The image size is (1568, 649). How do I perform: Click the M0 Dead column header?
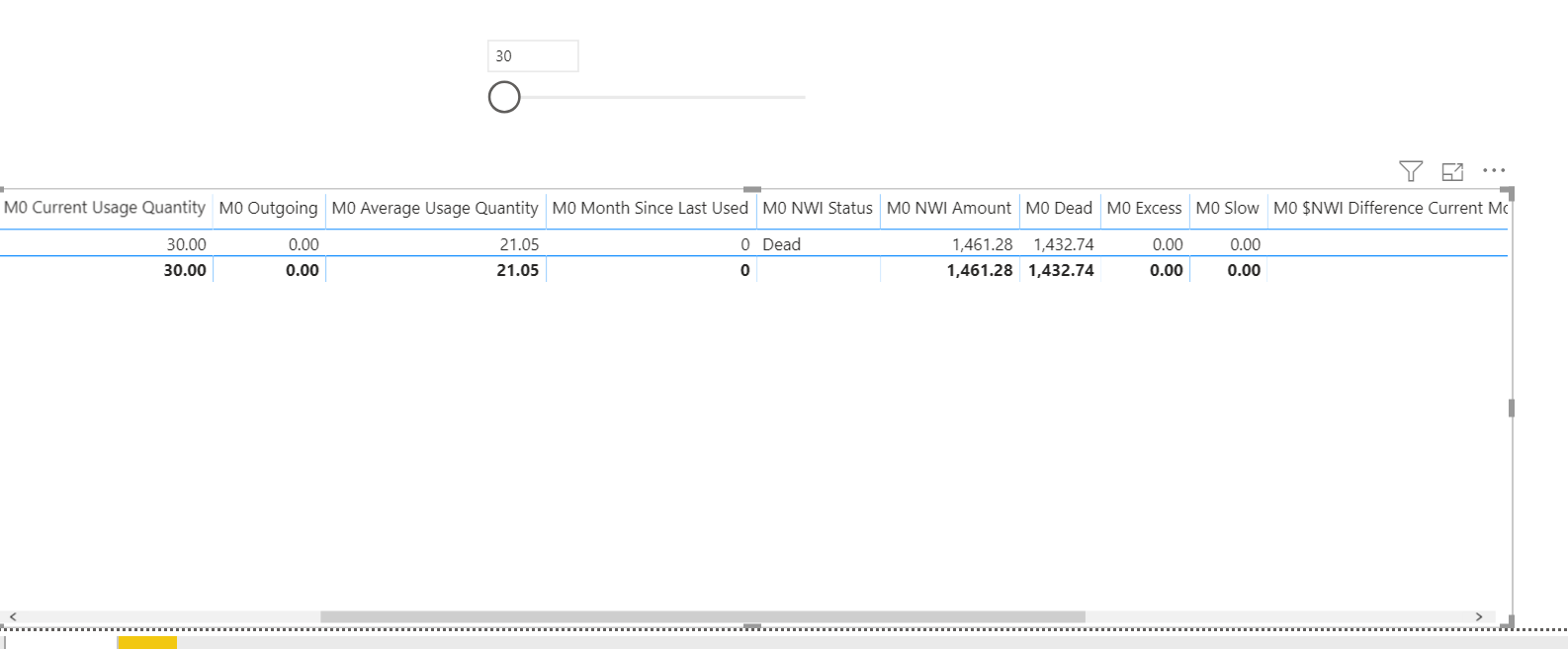coord(1059,208)
